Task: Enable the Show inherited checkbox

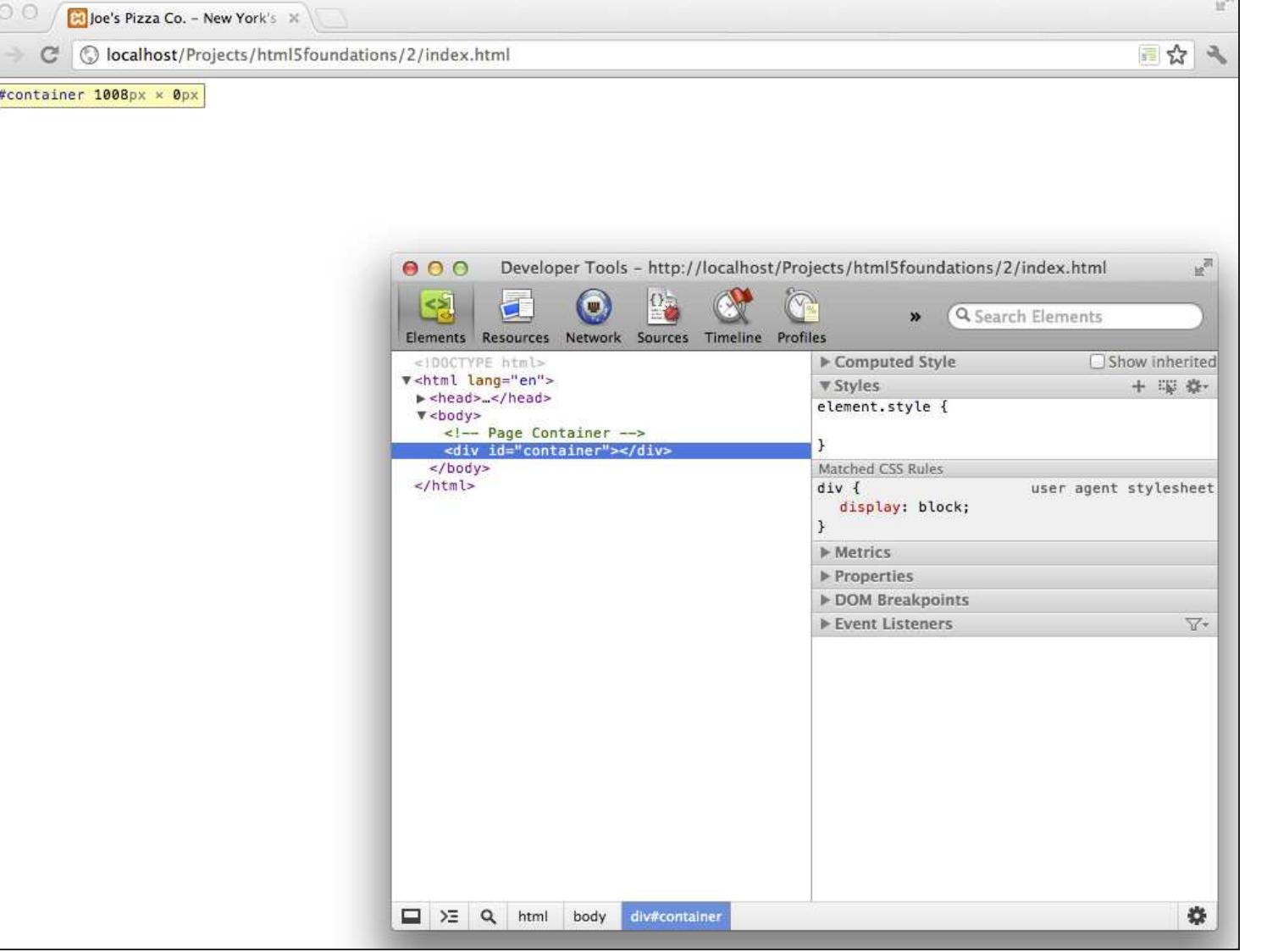Action: [x=1097, y=362]
